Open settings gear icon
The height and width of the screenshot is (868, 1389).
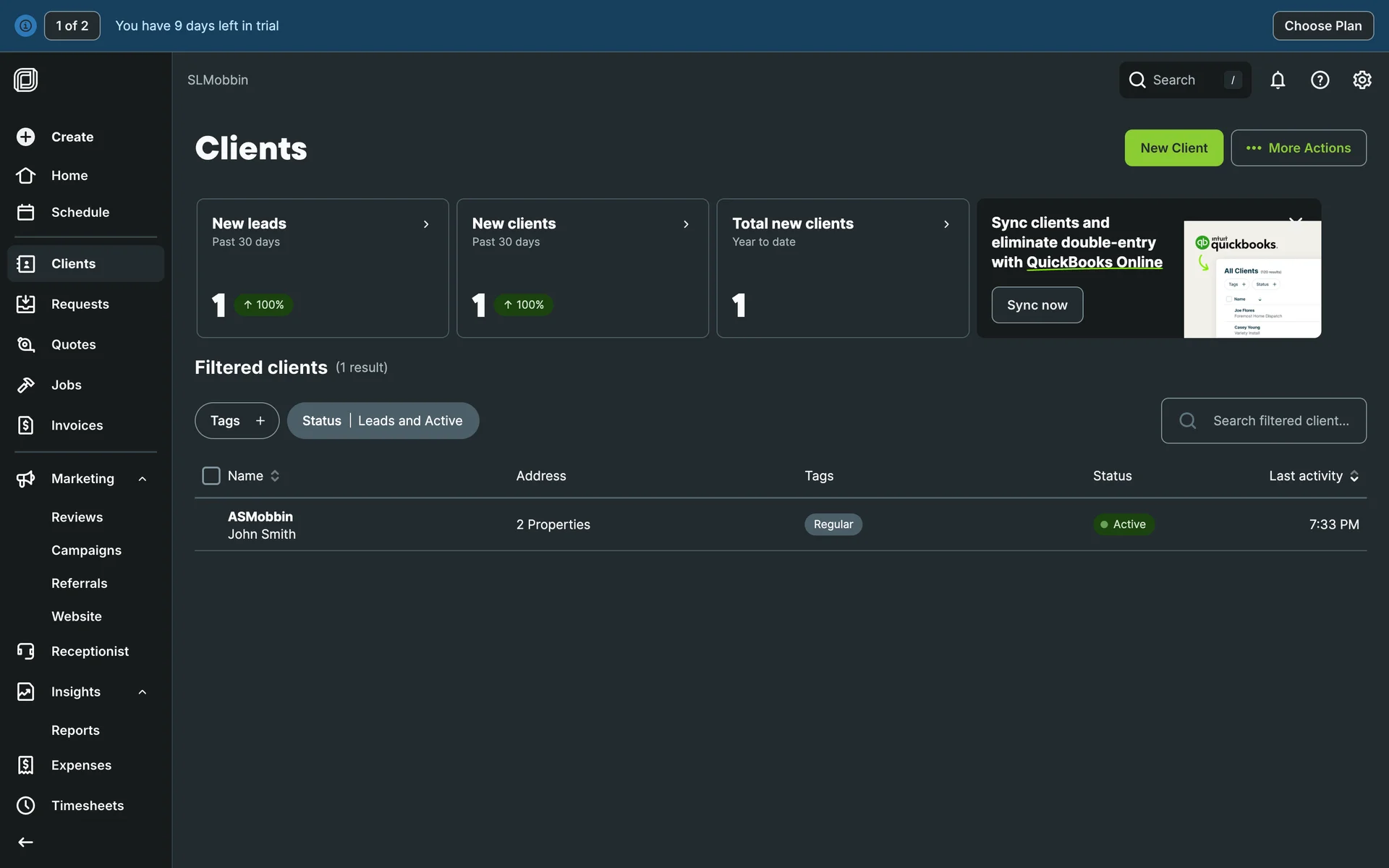point(1362,80)
